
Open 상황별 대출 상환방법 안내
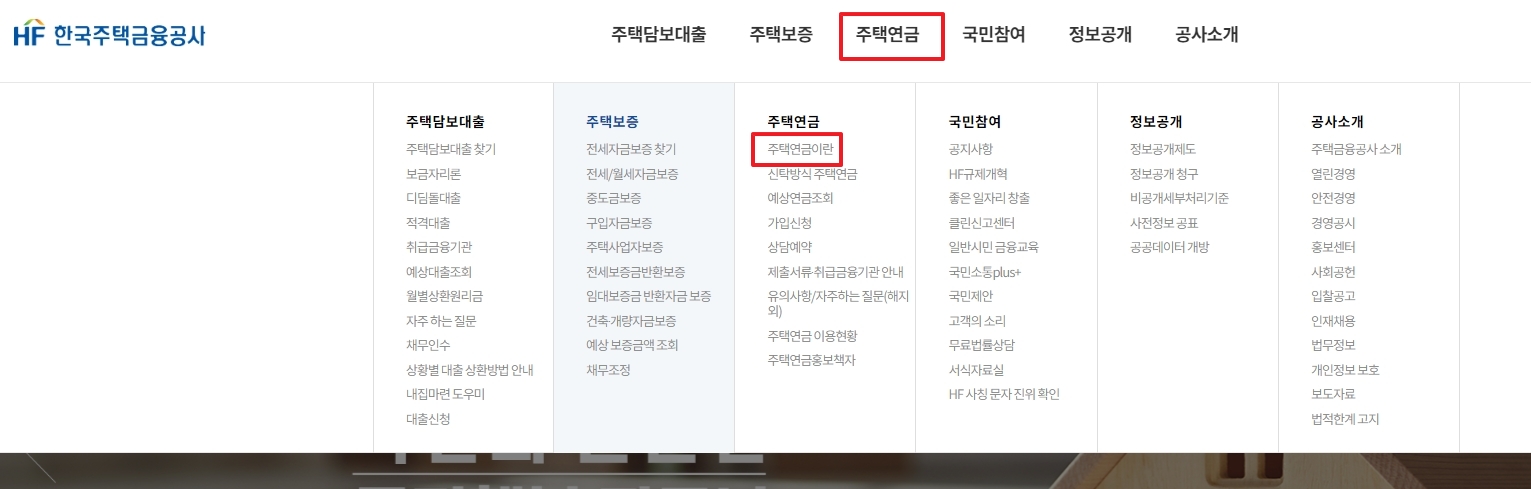click(470, 370)
